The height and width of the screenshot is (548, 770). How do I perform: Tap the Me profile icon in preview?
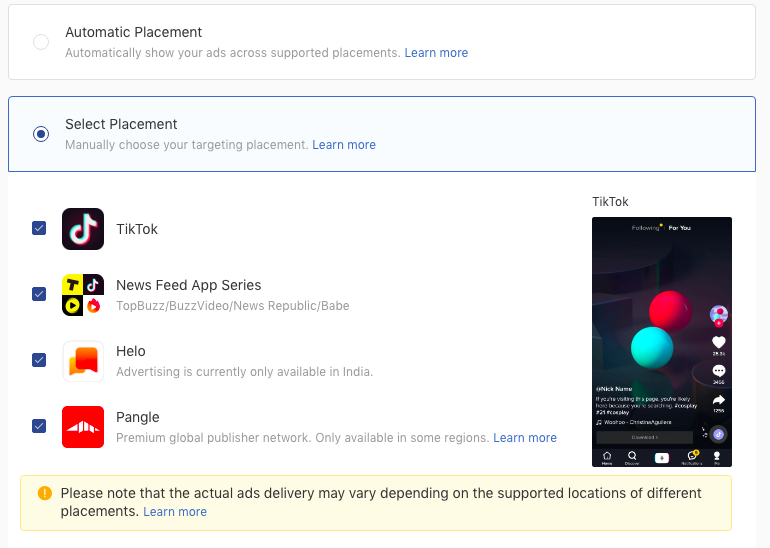point(717,458)
